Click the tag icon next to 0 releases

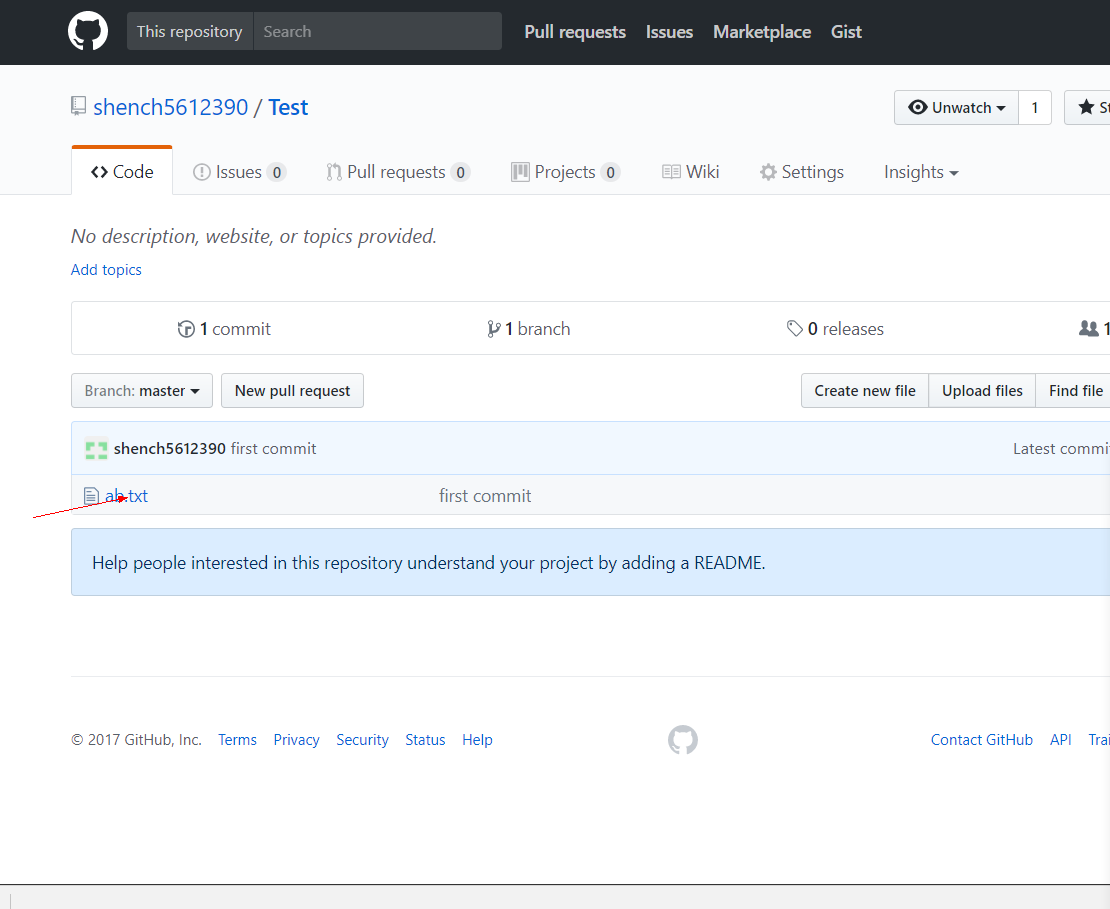pyautogui.click(x=794, y=328)
